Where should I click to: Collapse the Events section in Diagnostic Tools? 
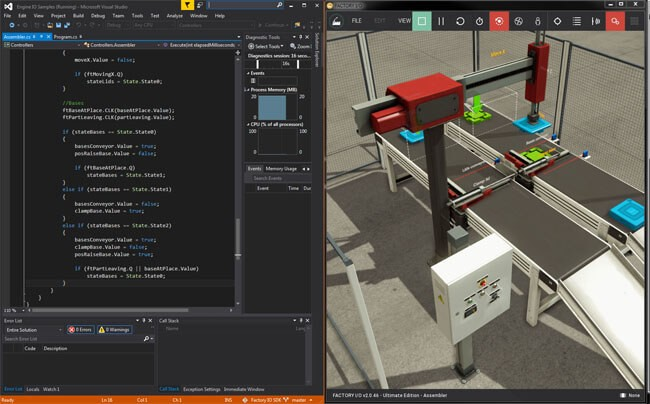click(x=248, y=73)
